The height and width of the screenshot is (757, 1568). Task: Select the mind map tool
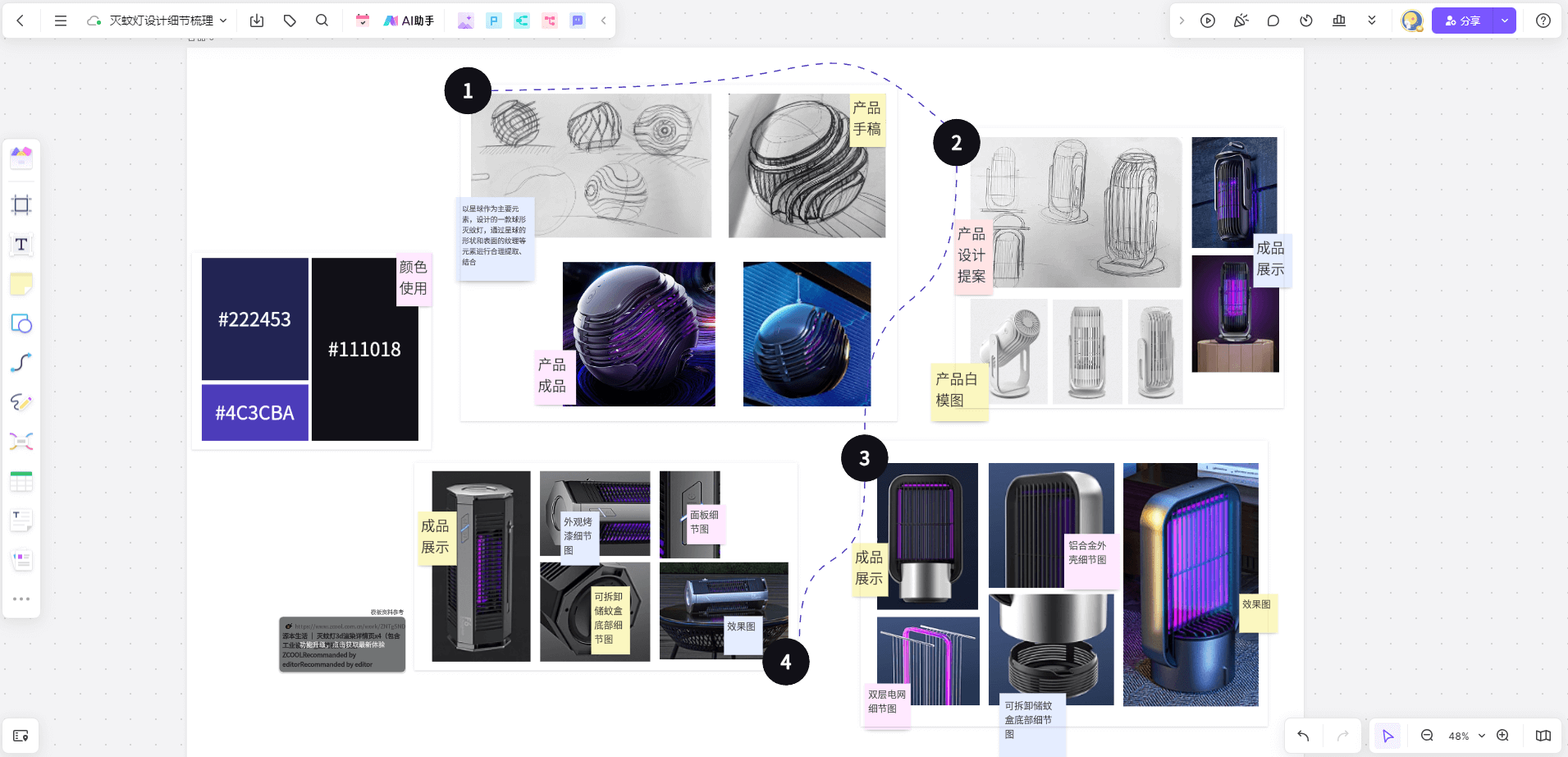click(x=21, y=442)
